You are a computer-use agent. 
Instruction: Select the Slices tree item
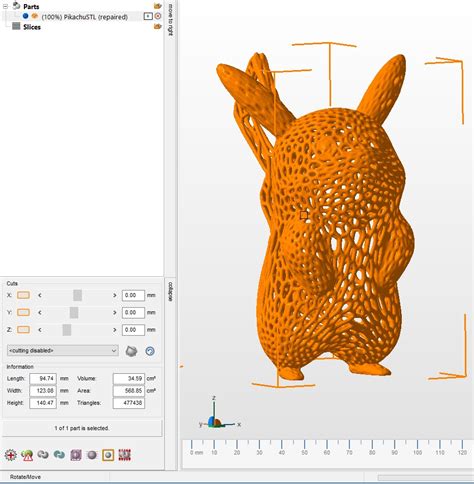(x=32, y=27)
